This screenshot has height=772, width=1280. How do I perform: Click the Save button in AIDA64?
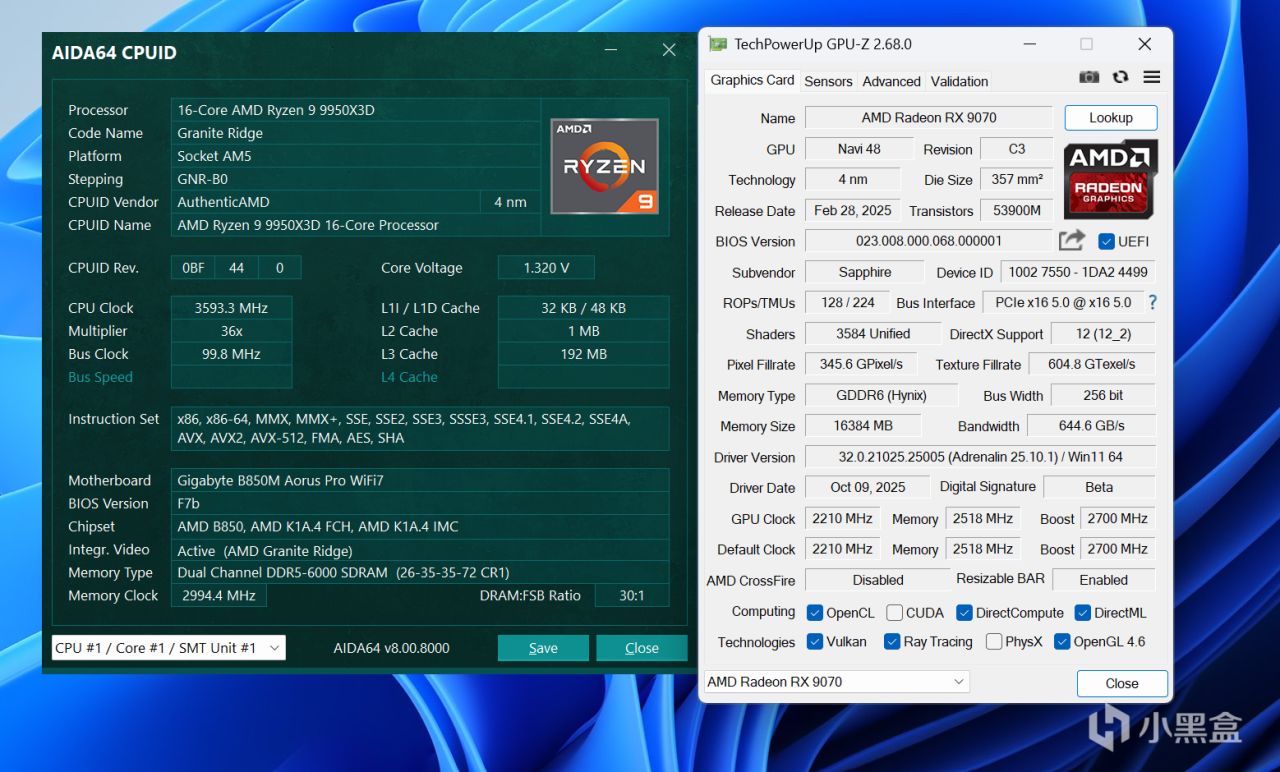pyautogui.click(x=543, y=648)
